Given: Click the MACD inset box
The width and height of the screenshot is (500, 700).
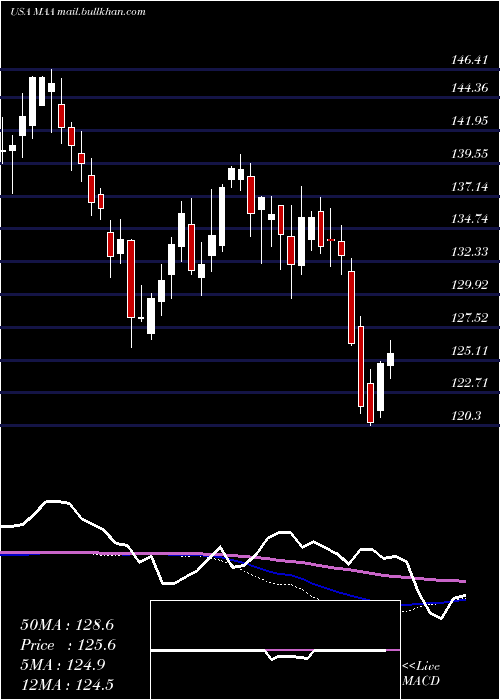Looking at the screenshot, I should coord(275,650).
